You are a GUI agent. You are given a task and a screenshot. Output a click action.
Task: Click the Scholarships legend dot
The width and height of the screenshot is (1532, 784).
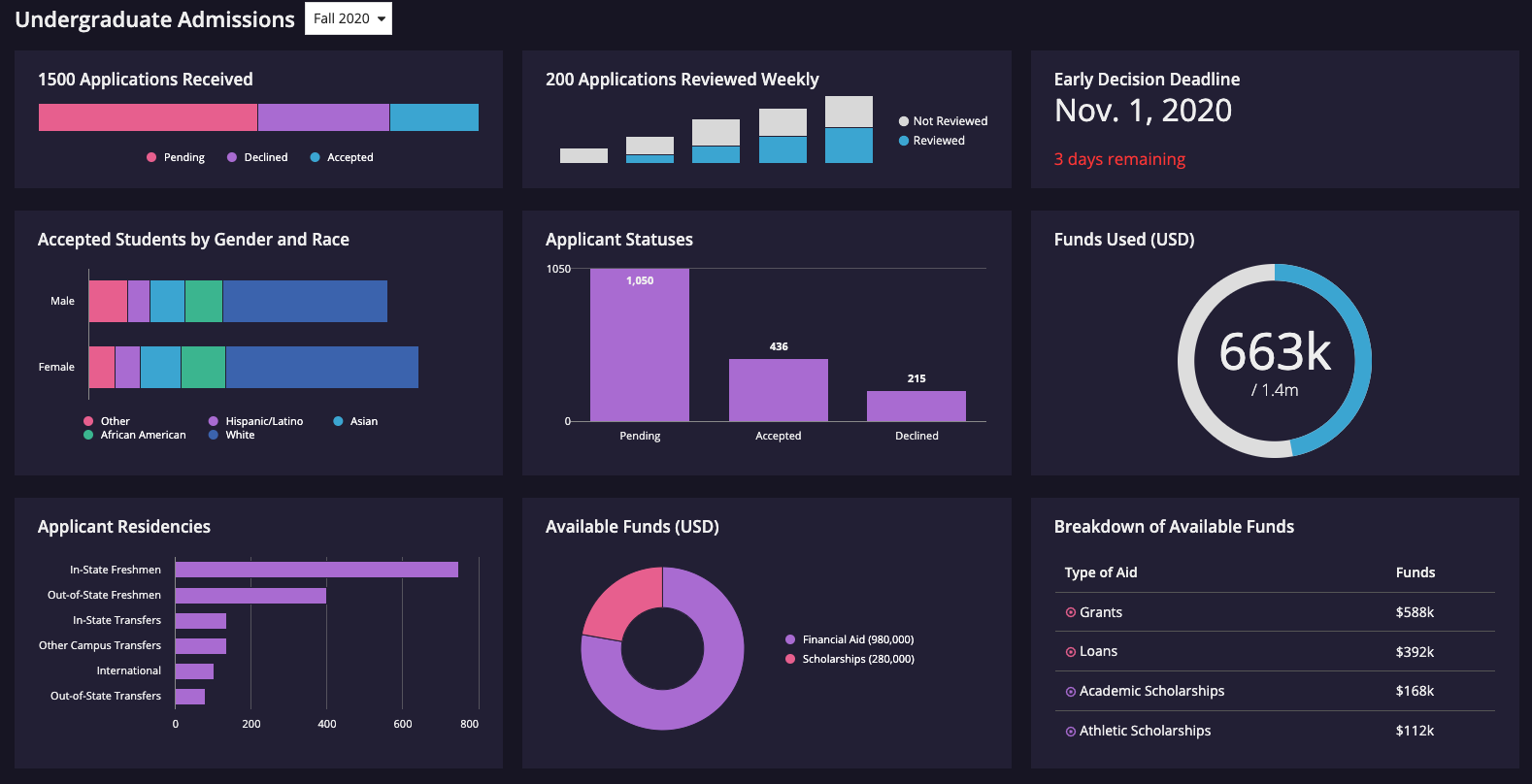[x=790, y=659]
